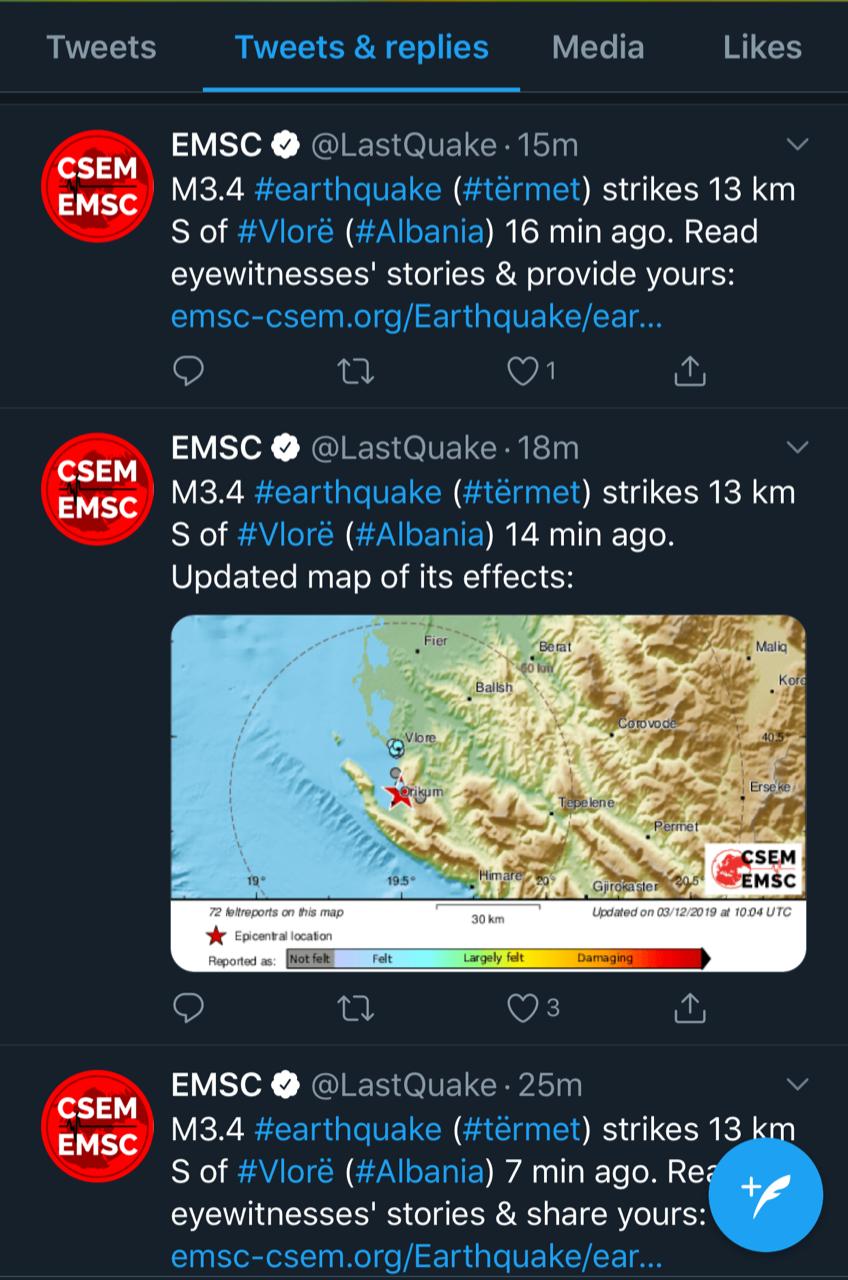The width and height of the screenshot is (848, 1280).
Task: Open the earthquake effects map image
Action: pos(488,793)
